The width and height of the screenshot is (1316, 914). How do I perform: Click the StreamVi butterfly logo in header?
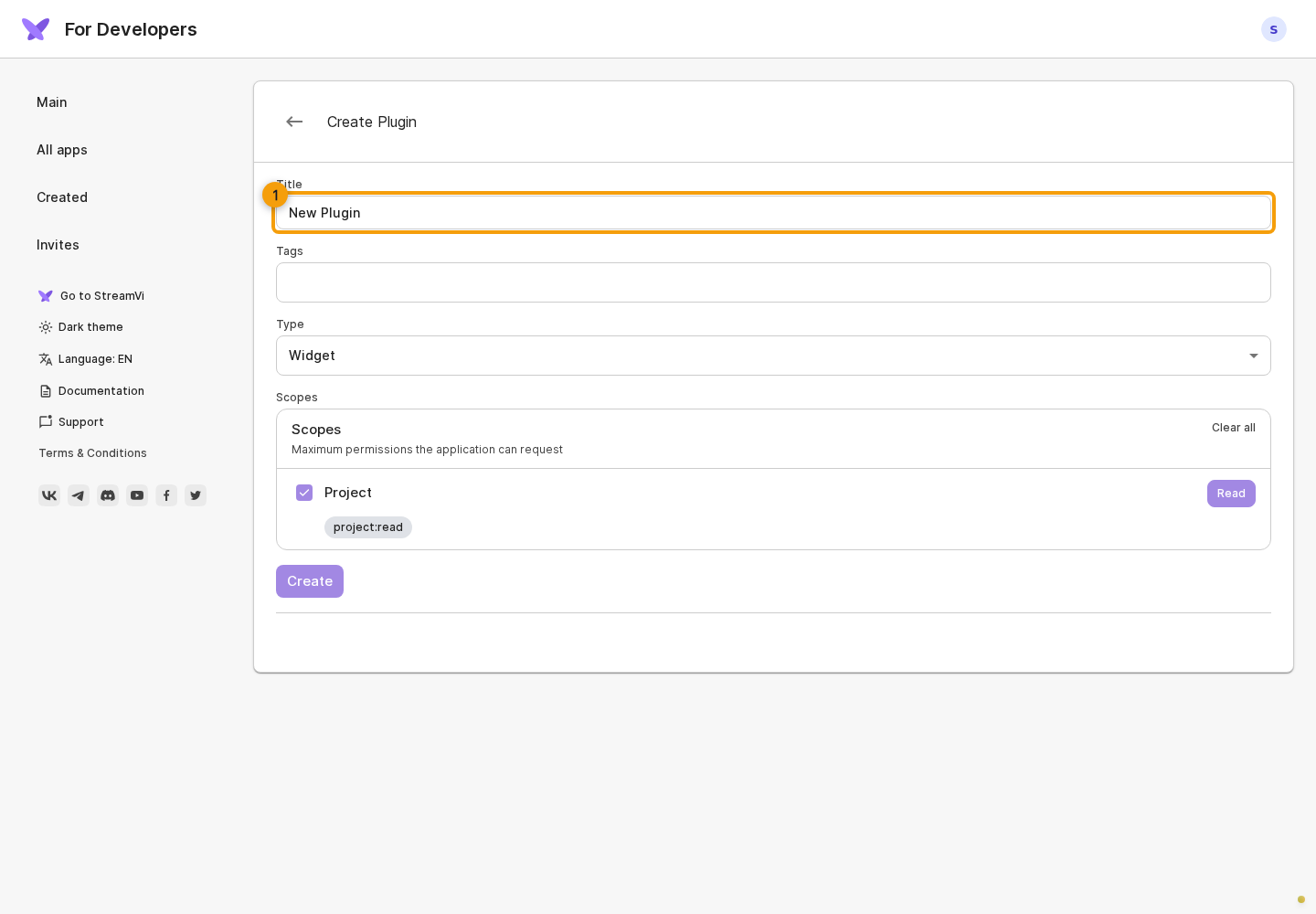[x=36, y=29]
